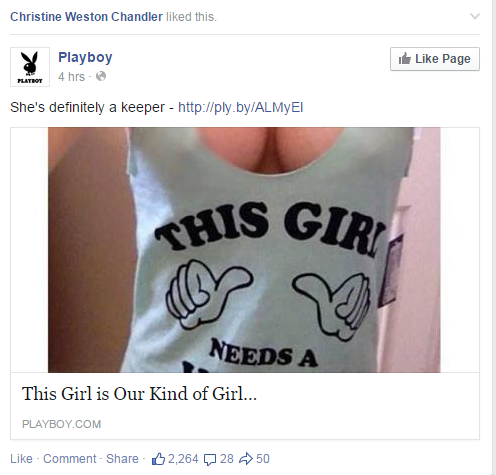Open the Playboy page name link
Screen dimensions: 496x475
point(85,57)
